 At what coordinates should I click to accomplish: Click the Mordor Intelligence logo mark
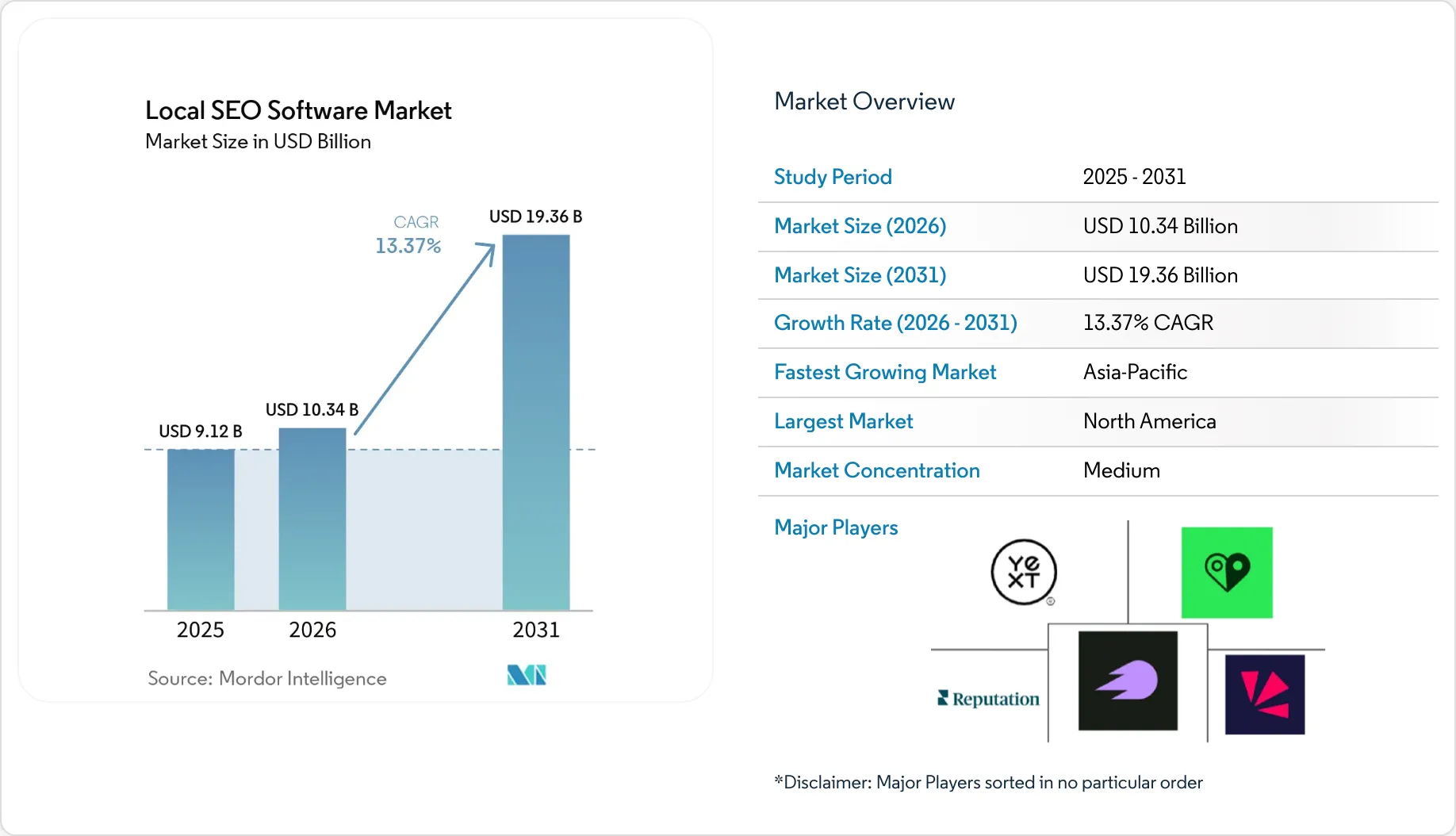[x=527, y=675]
